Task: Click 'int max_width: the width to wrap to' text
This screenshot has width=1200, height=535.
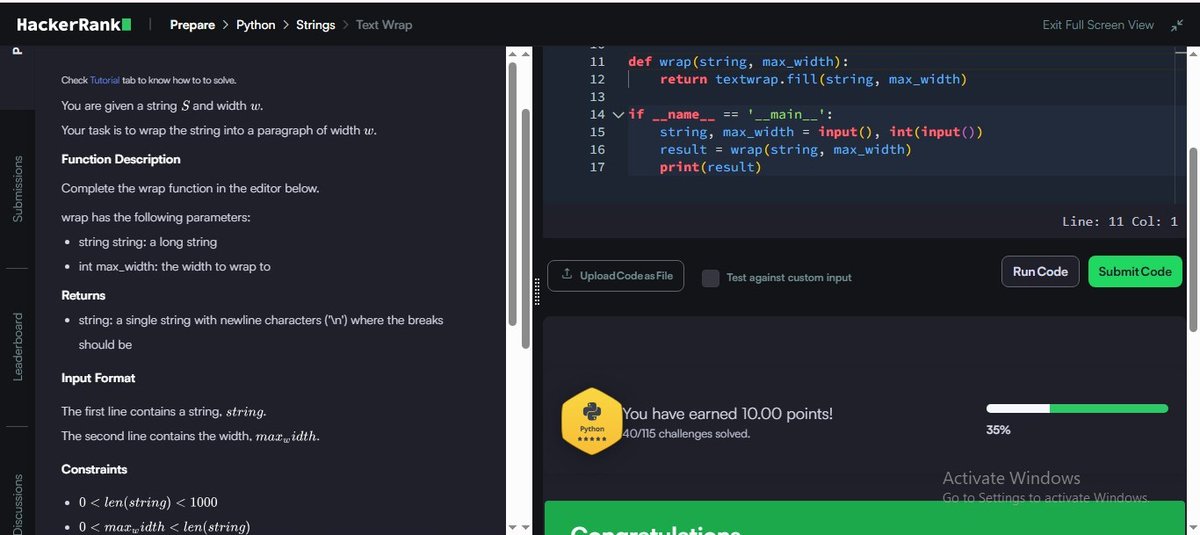Action: [x=175, y=267]
